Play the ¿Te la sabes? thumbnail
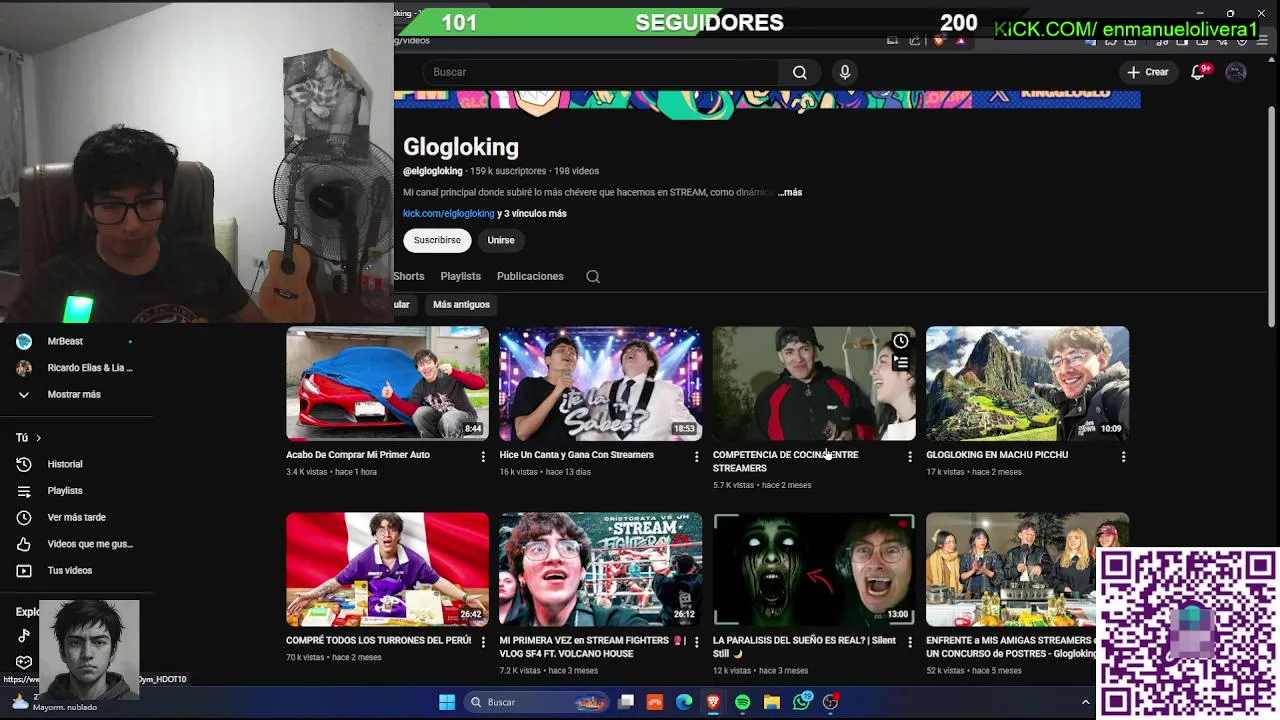This screenshot has height=720, width=1280. tap(600, 383)
